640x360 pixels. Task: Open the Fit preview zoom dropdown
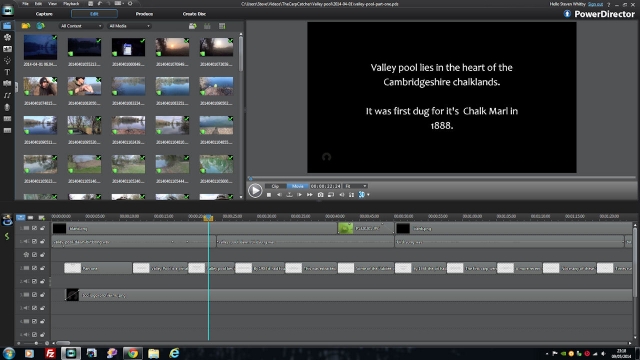tap(356, 186)
